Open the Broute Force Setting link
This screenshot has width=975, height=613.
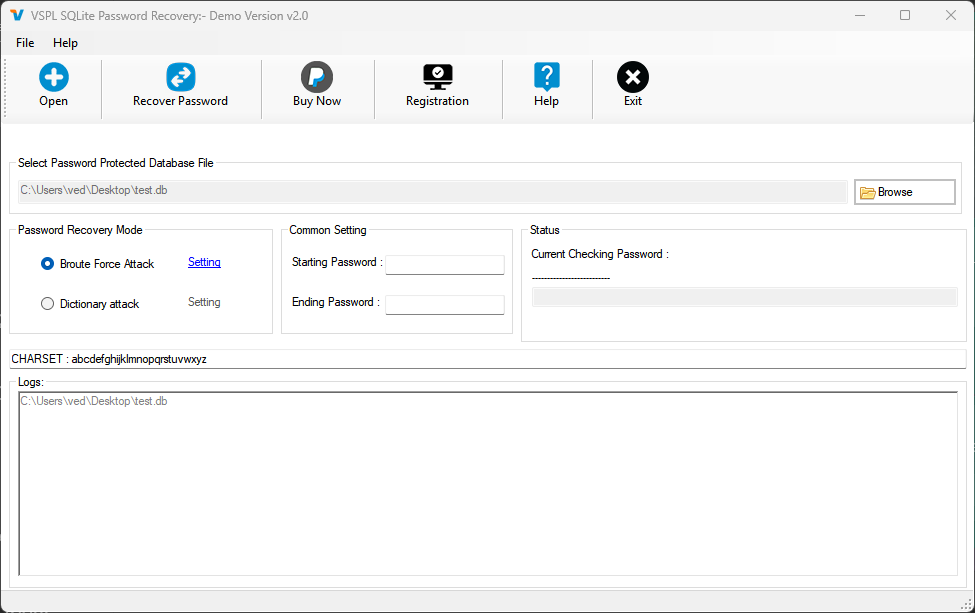pyautogui.click(x=204, y=262)
